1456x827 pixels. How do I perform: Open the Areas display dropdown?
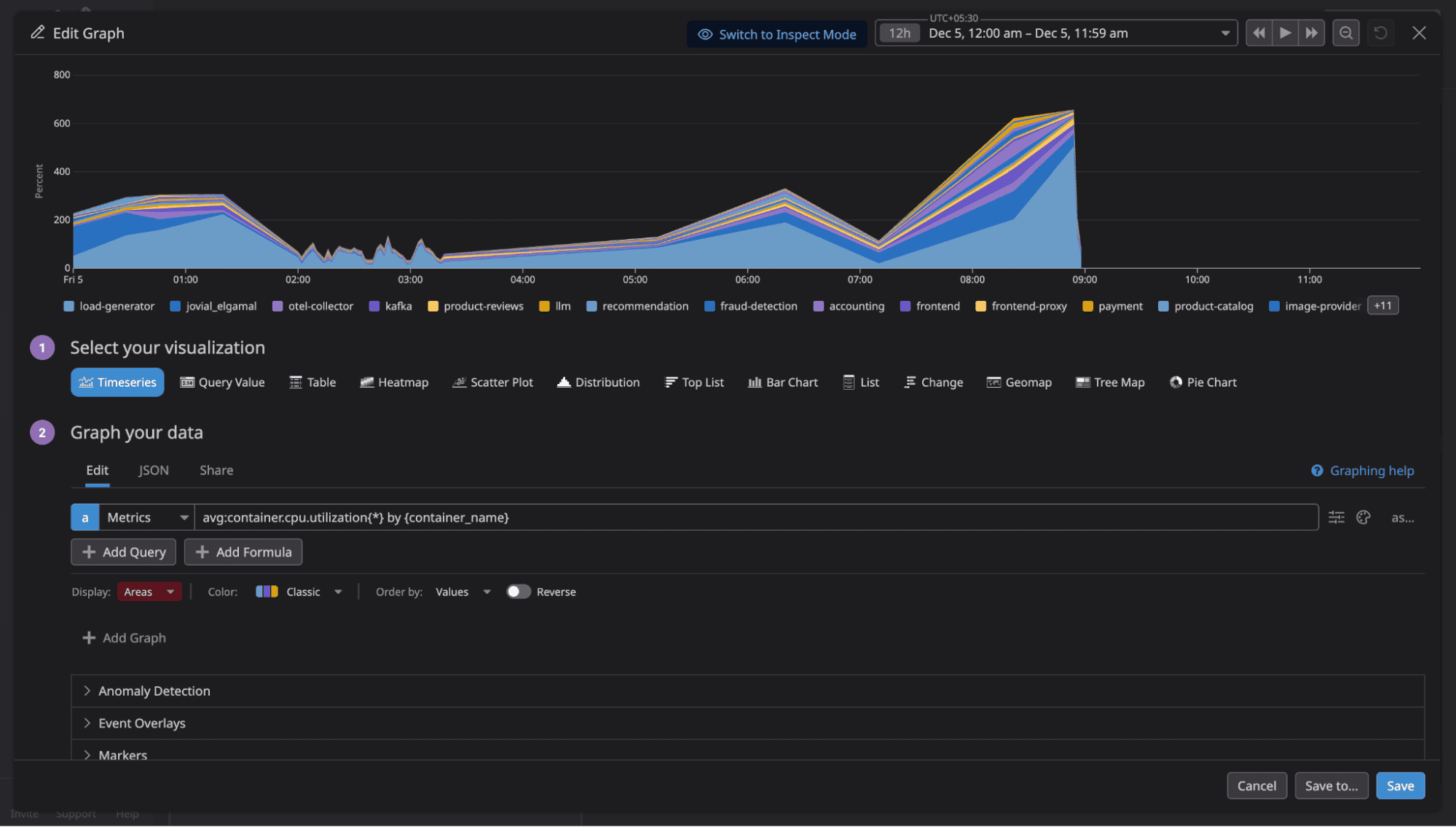(x=149, y=591)
